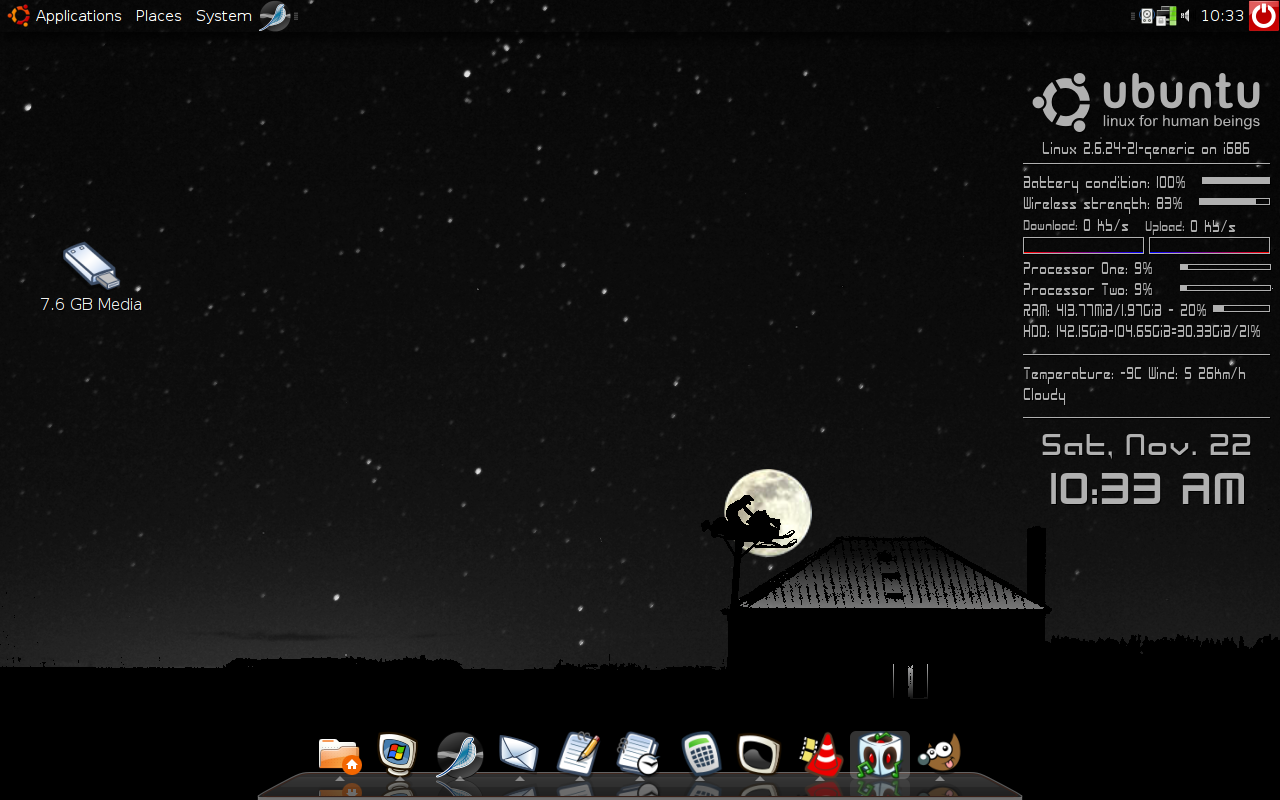Open the SeaMonkey browser in the dock

click(x=459, y=756)
